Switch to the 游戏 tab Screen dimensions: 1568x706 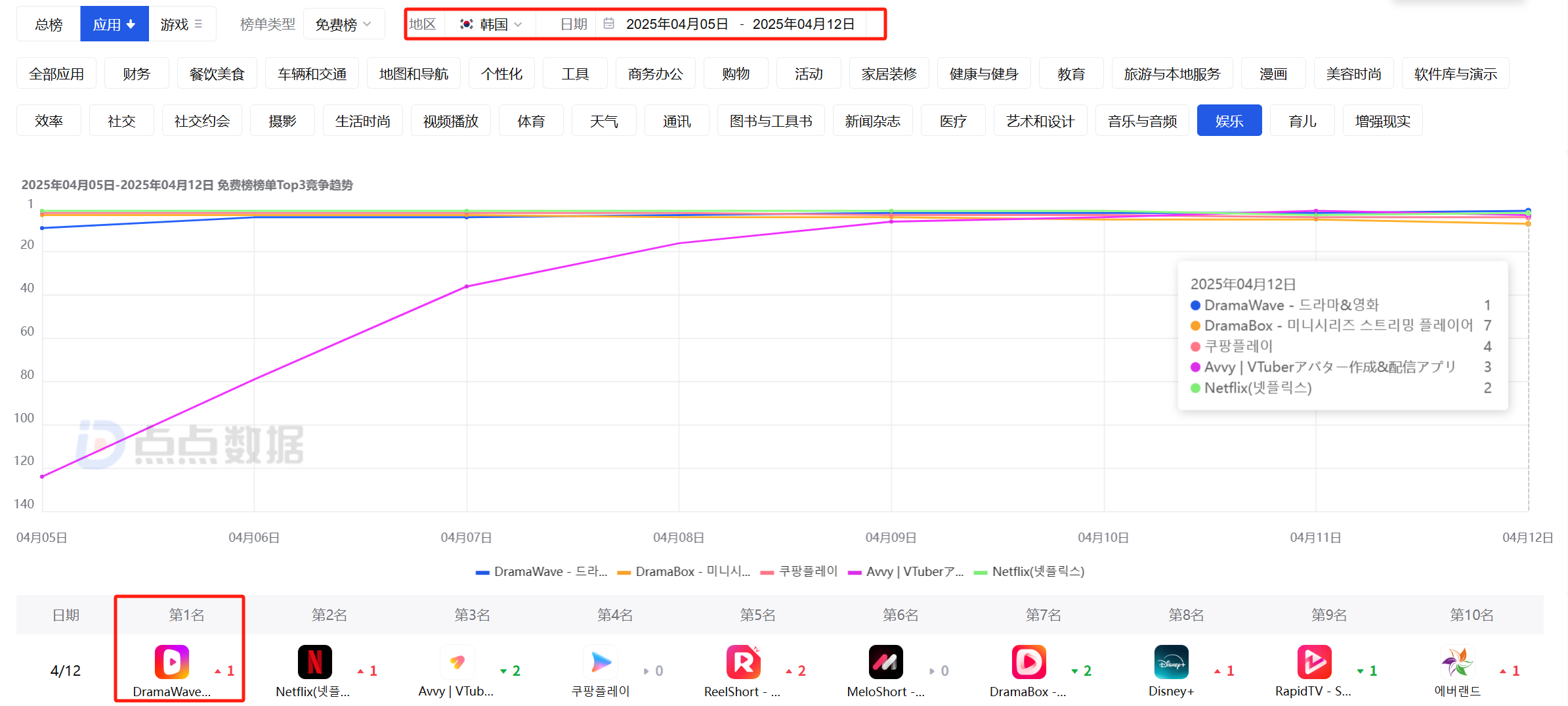click(x=181, y=24)
